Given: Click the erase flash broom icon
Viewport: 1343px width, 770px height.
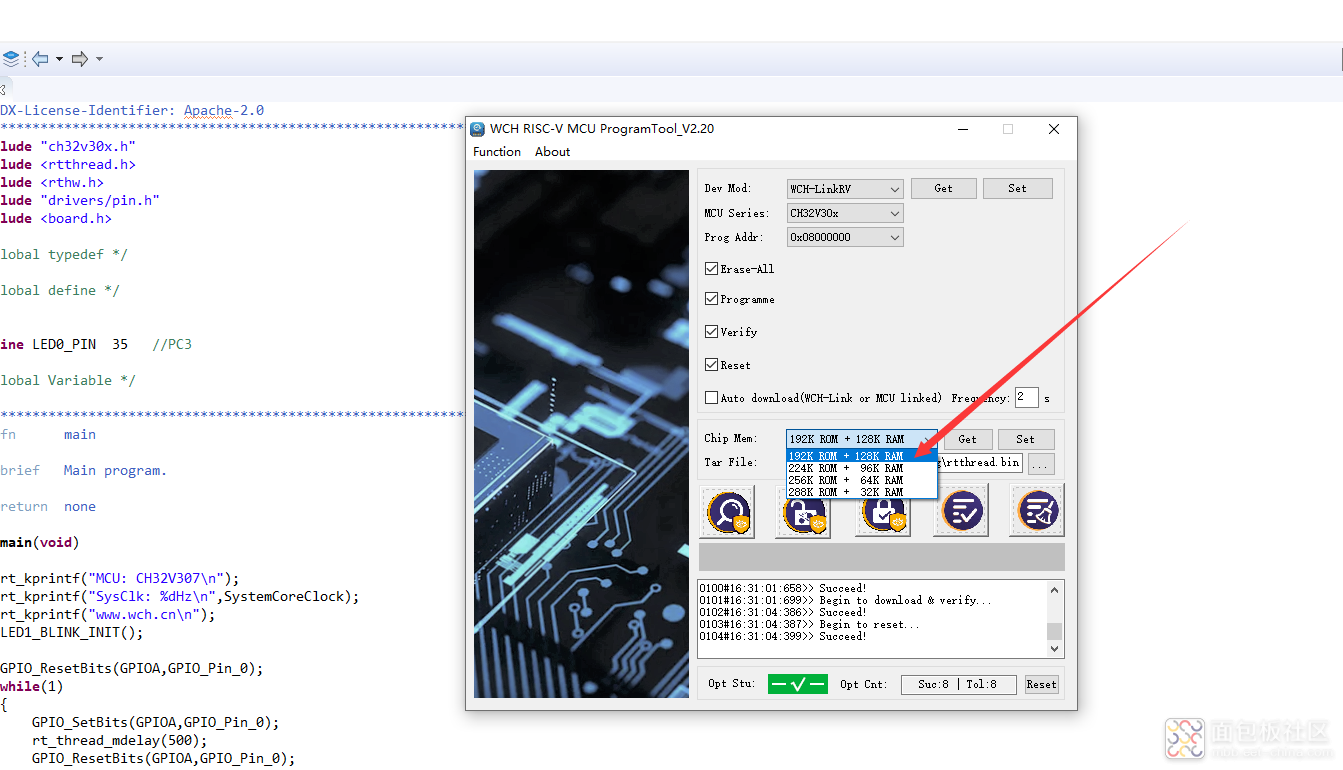Looking at the screenshot, I should tap(1037, 511).
